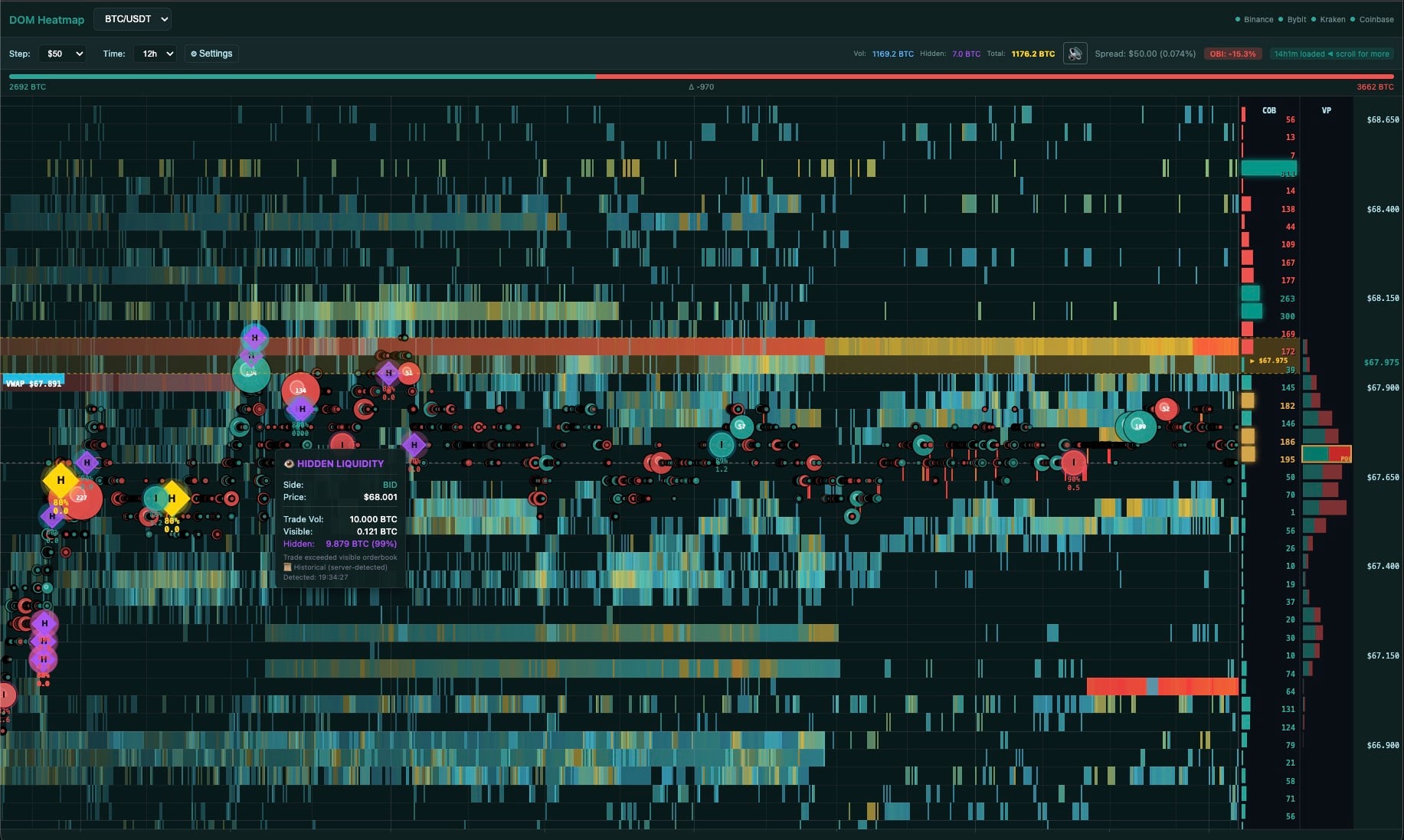Click the COB value 138
Image resolution: width=1404 pixels, height=840 pixels.
1288,209
